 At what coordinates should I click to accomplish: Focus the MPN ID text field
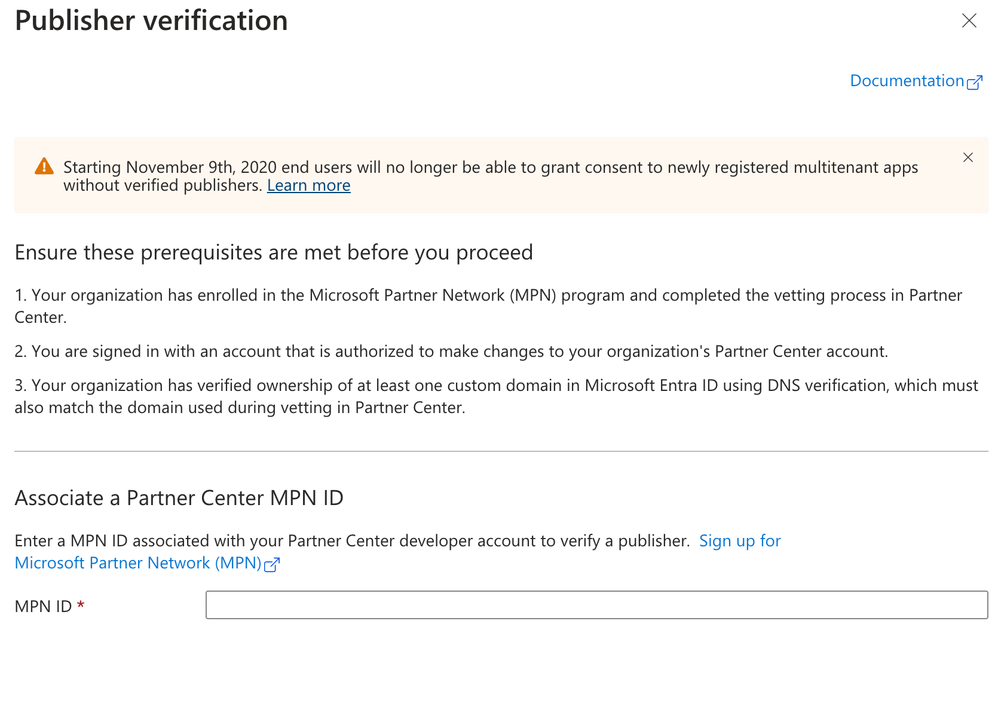coord(596,605)
